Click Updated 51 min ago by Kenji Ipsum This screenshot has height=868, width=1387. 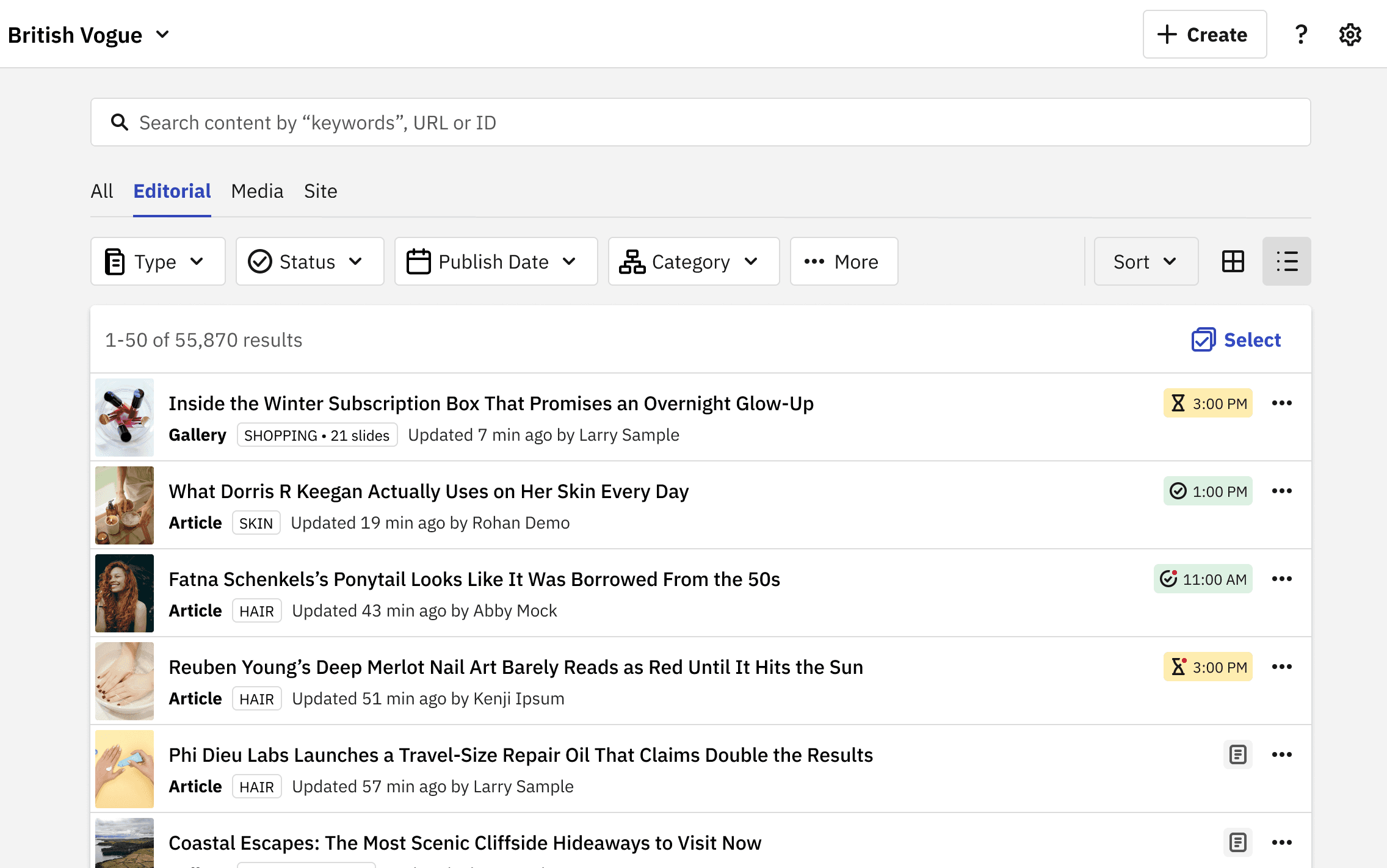[x=428, y=698]
